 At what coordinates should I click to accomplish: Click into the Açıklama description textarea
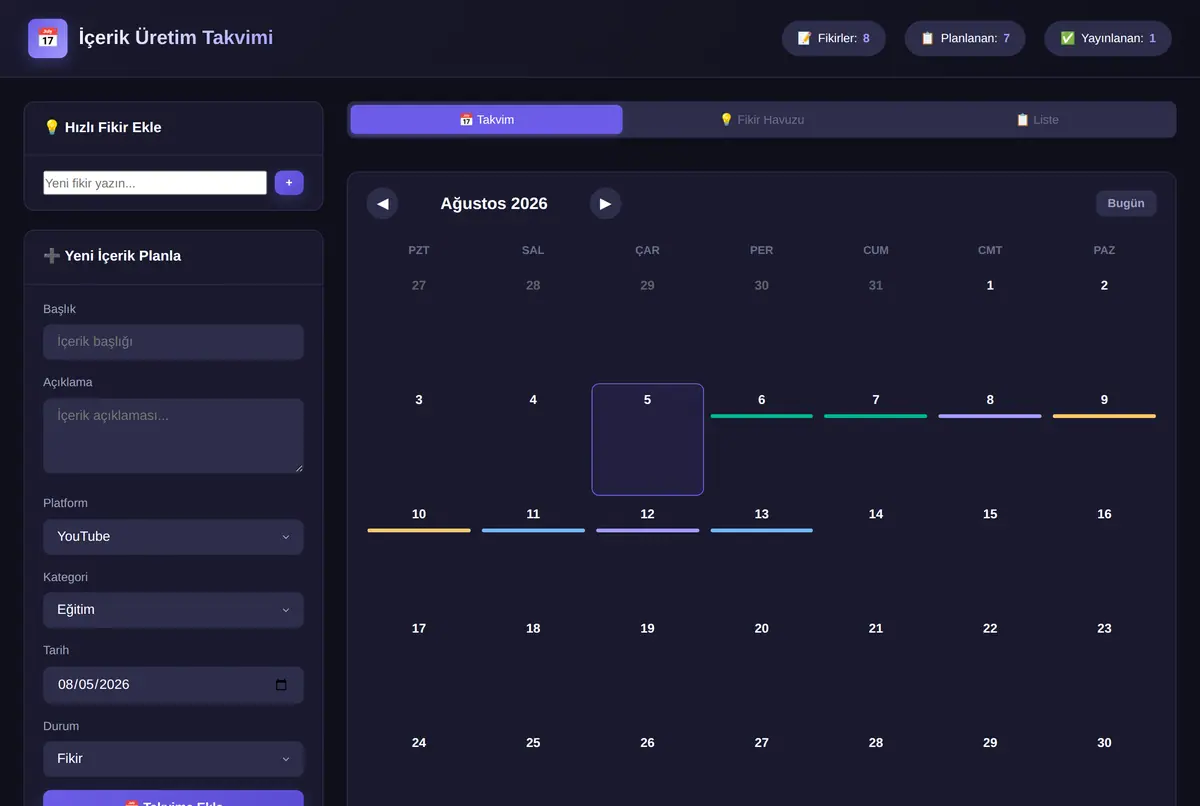tap(173, 436)
